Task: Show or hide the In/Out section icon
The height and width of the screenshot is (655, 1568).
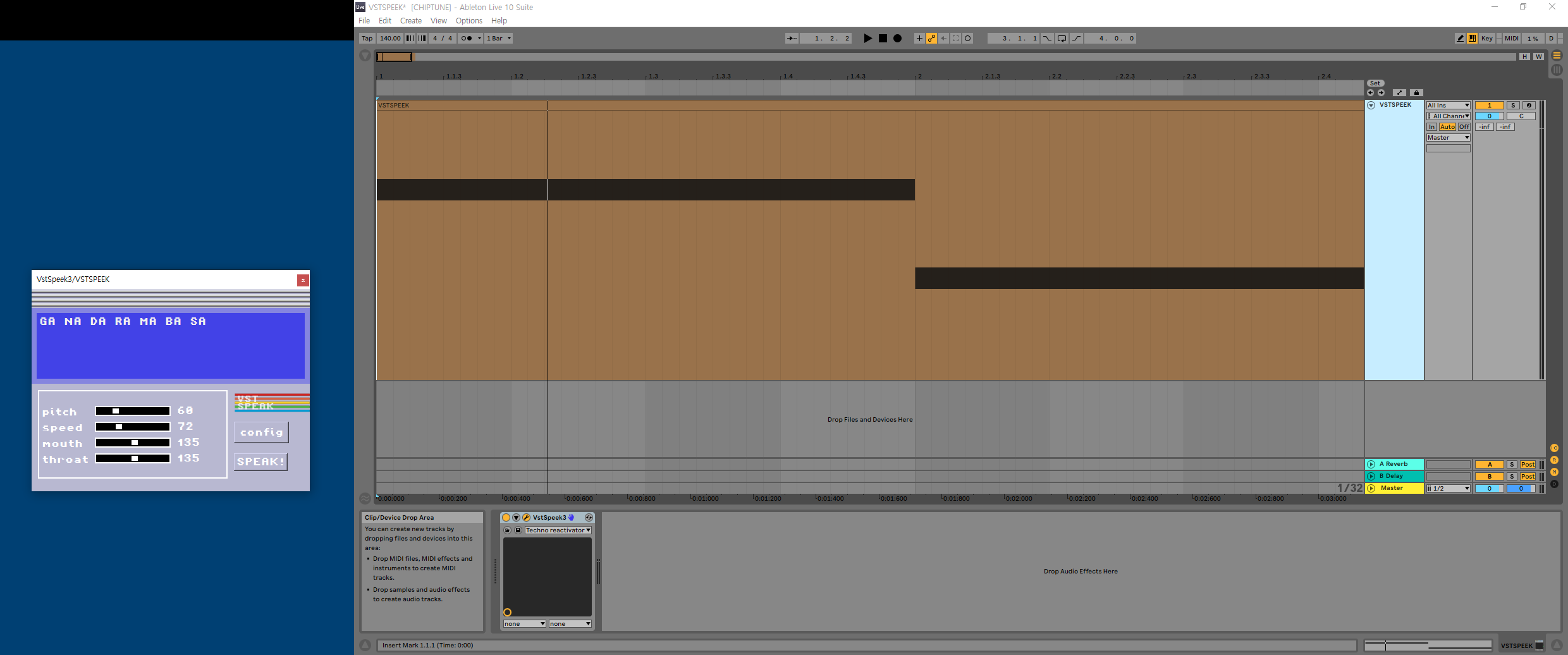Action: click(1555, 448)
